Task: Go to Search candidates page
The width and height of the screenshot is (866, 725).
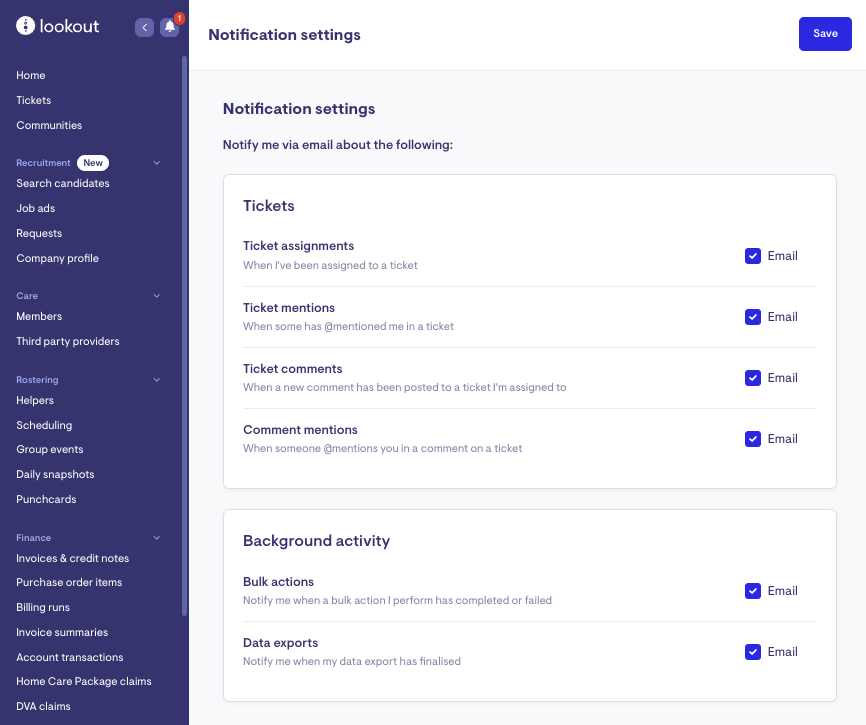Action: (63, 183)
